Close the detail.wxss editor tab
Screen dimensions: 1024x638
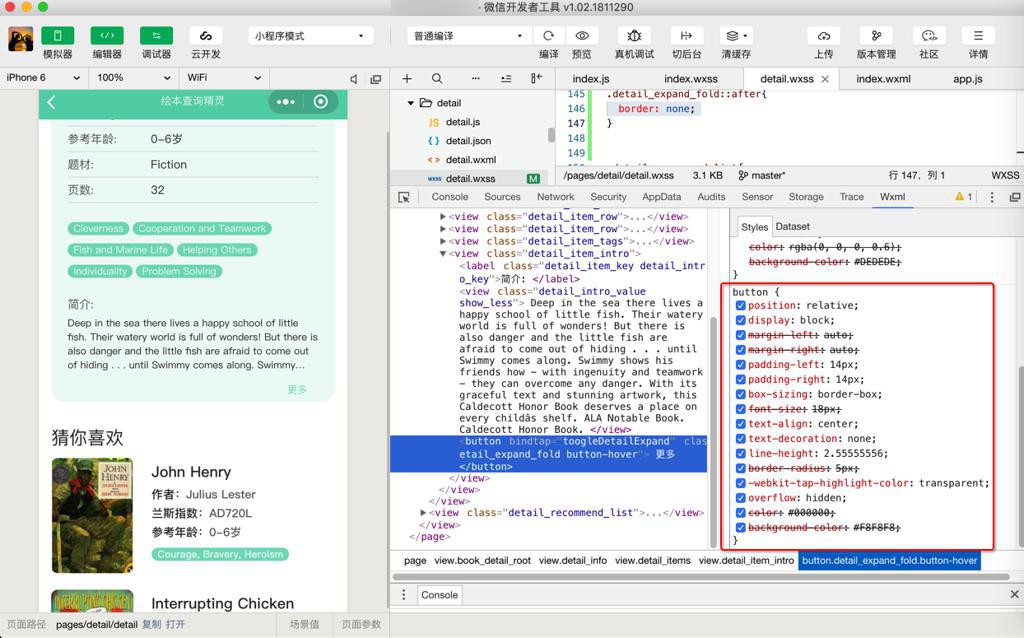coord(825,79)
